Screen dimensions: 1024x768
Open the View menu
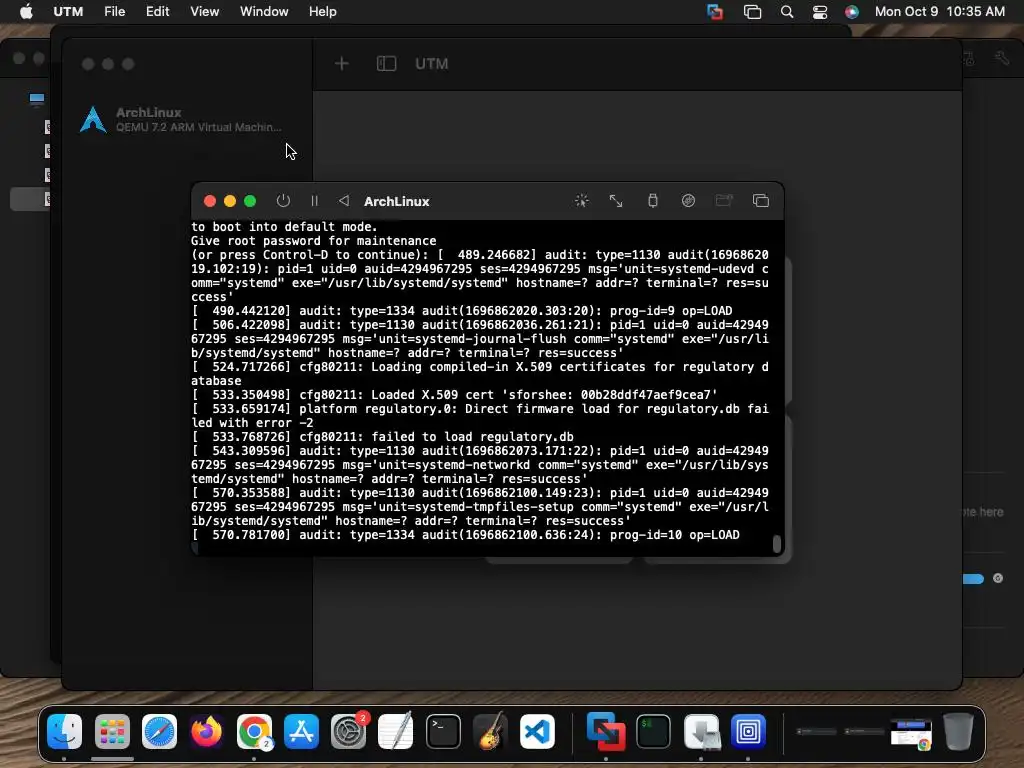(x=204, y=11)
